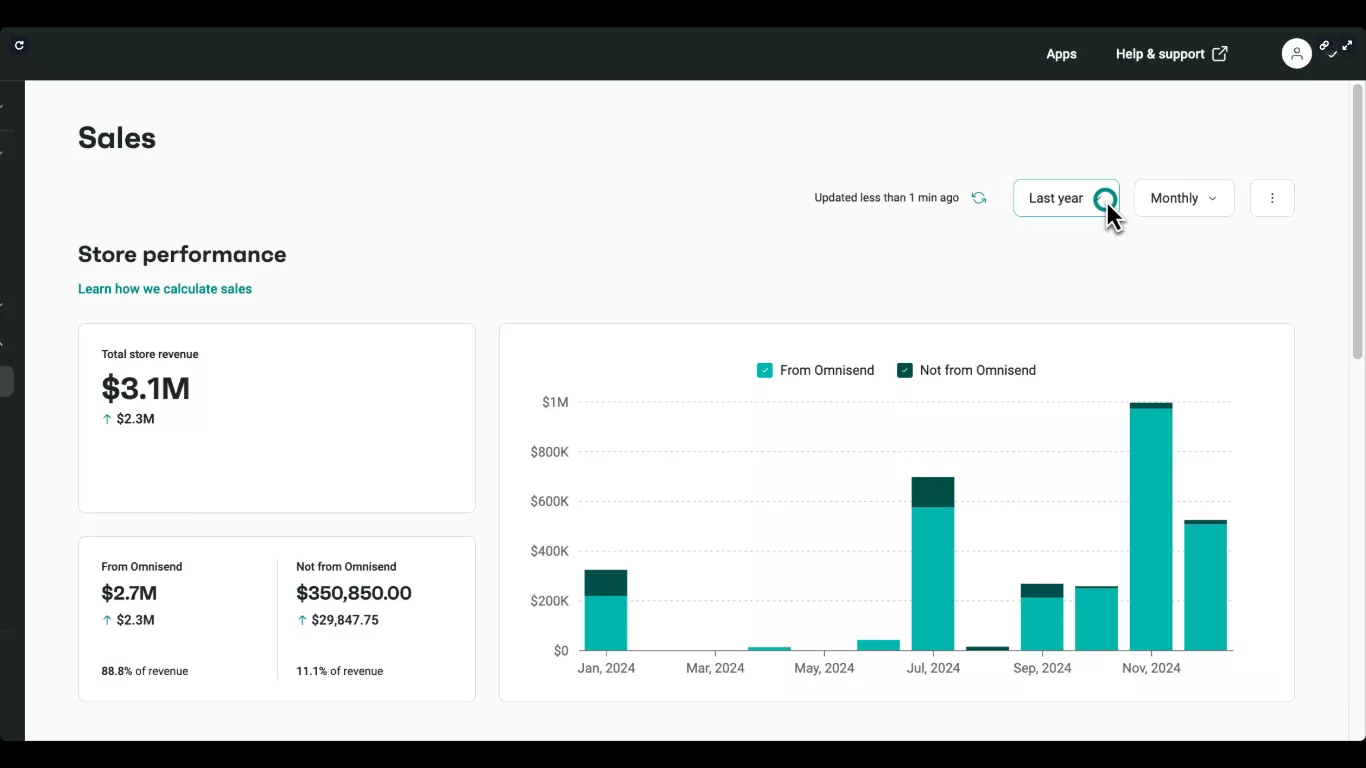Click the reload page icon top left
Viewport: 1366px width, 768px height.
19,45
